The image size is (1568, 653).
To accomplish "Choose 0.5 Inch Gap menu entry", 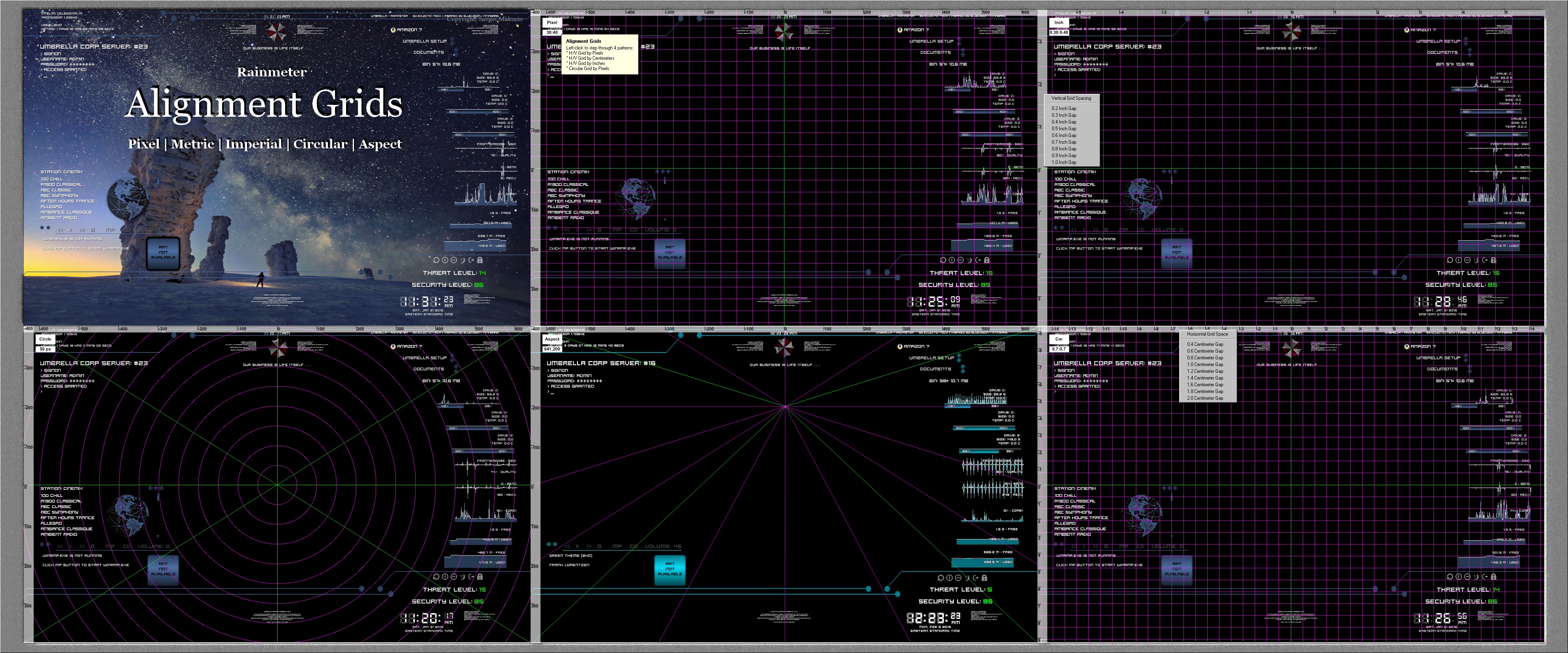I will coord(1064,128).
